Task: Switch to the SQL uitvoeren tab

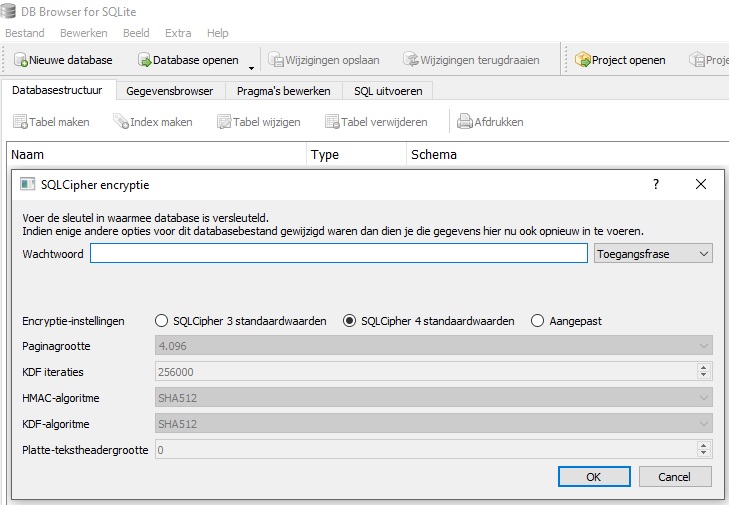Action: (x=388, y=91)
